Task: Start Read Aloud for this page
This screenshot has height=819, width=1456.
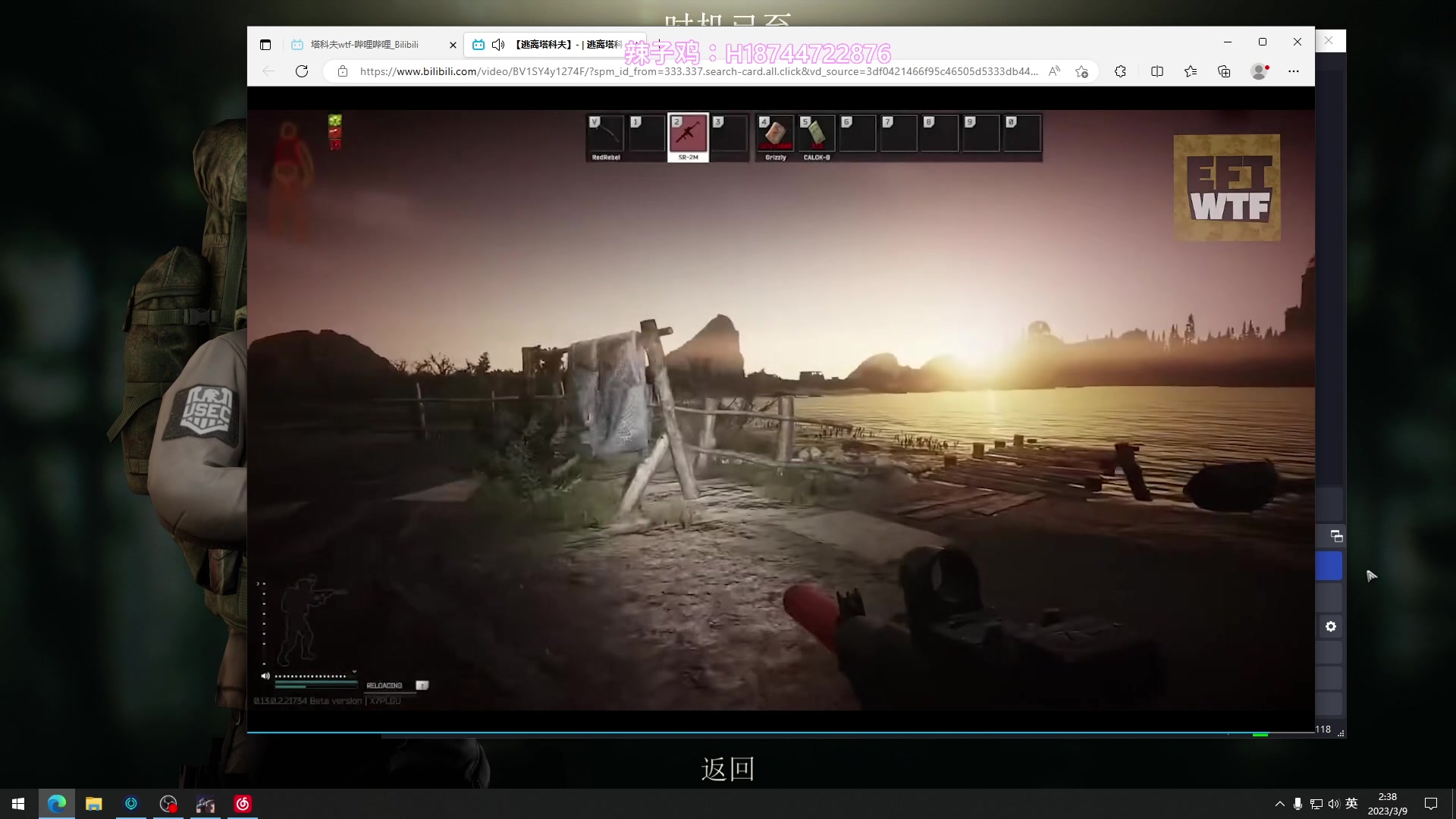Action: (x=1054, y=71)
